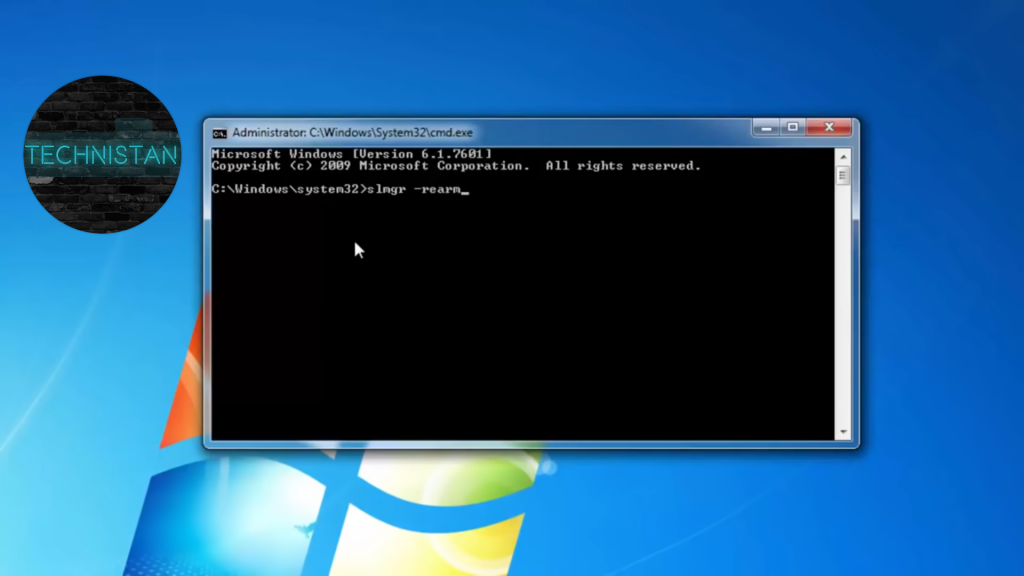1024x576 pixels.
Task: Maximize the Administrator cmd.exe window
Action: tap(793, 127)
